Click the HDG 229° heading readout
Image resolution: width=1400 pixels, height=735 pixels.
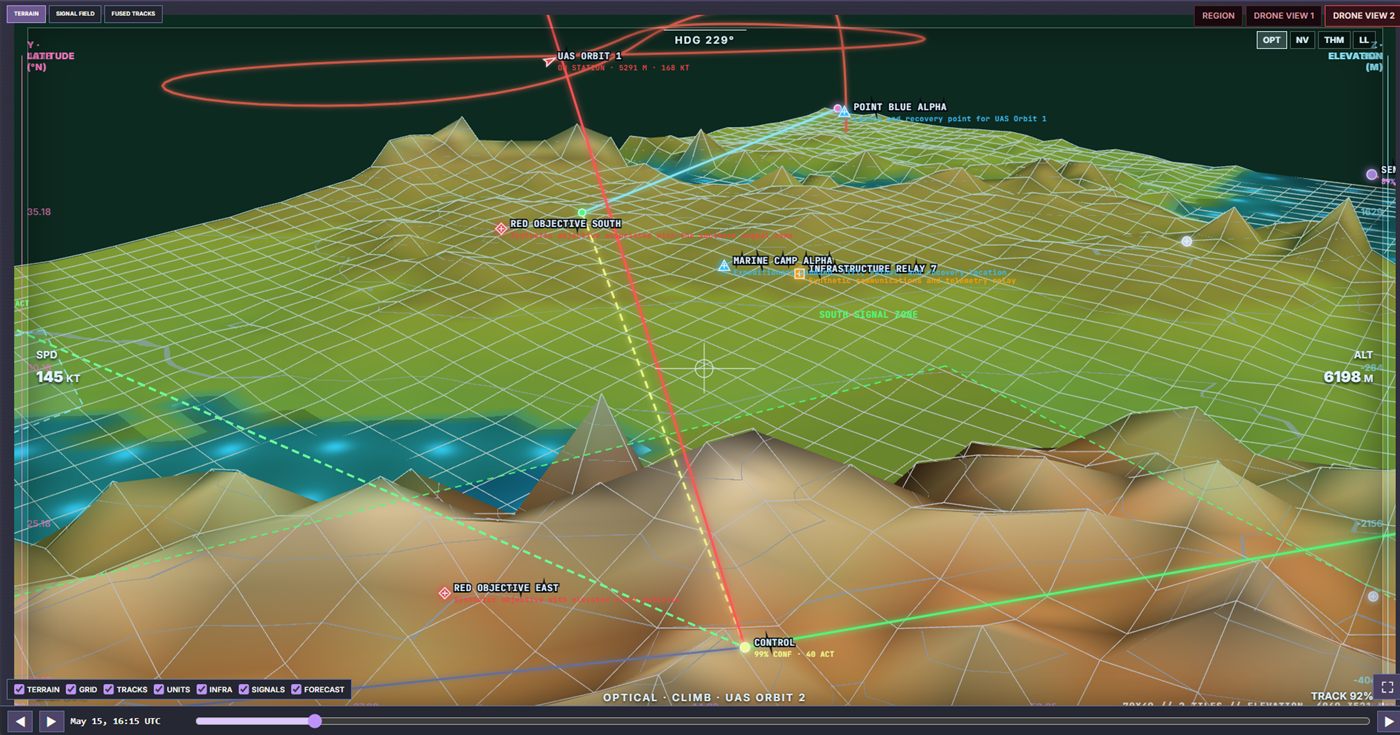pyautogui.click(x=704, y=40)
